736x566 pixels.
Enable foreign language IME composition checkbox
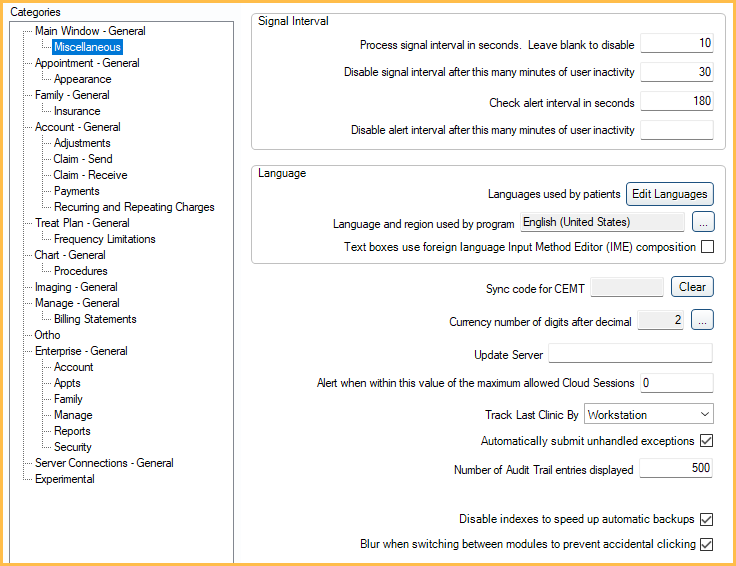click(706, 247)
